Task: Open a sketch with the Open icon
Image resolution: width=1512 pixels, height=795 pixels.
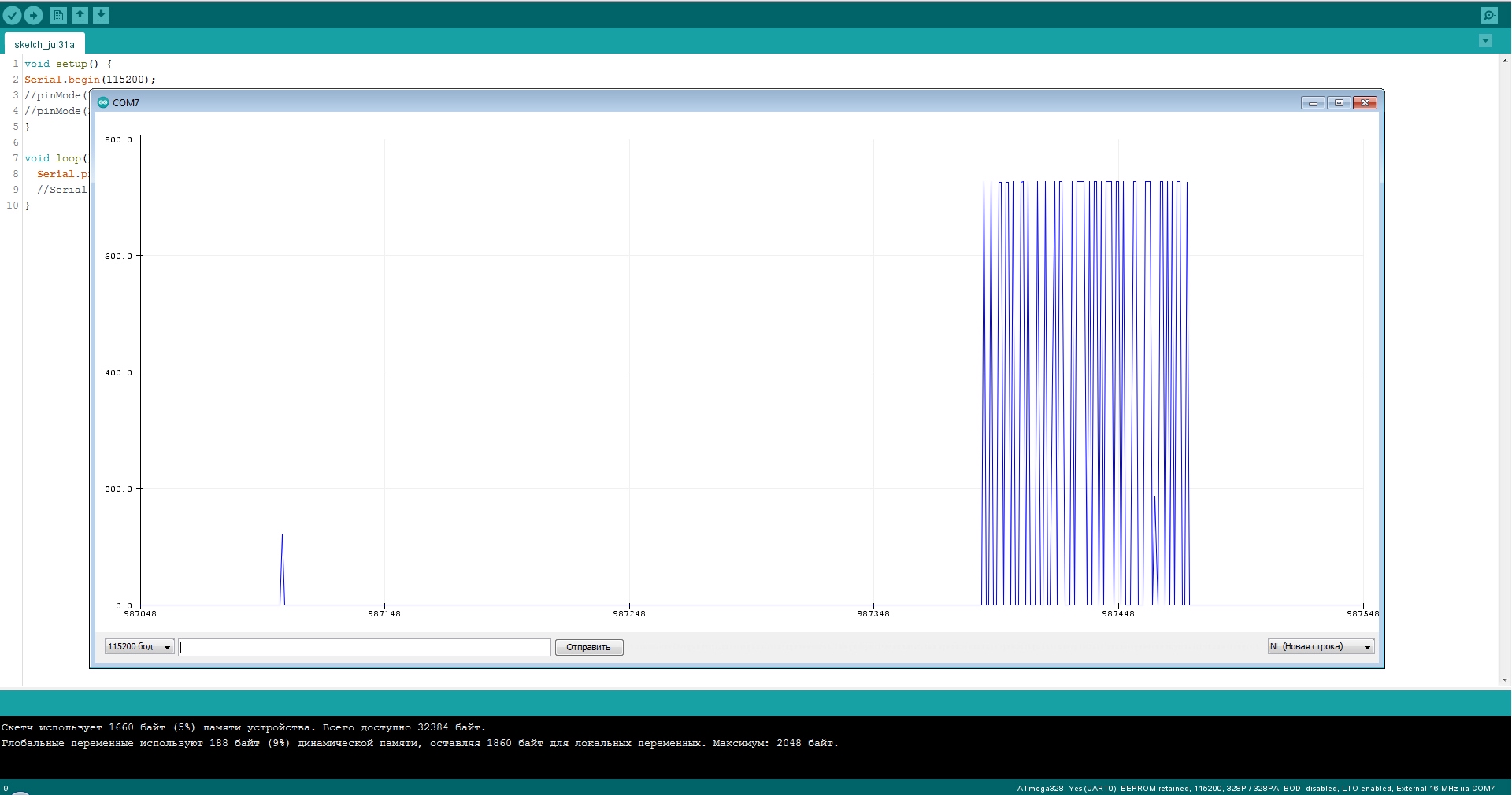Action: point(80,15)
